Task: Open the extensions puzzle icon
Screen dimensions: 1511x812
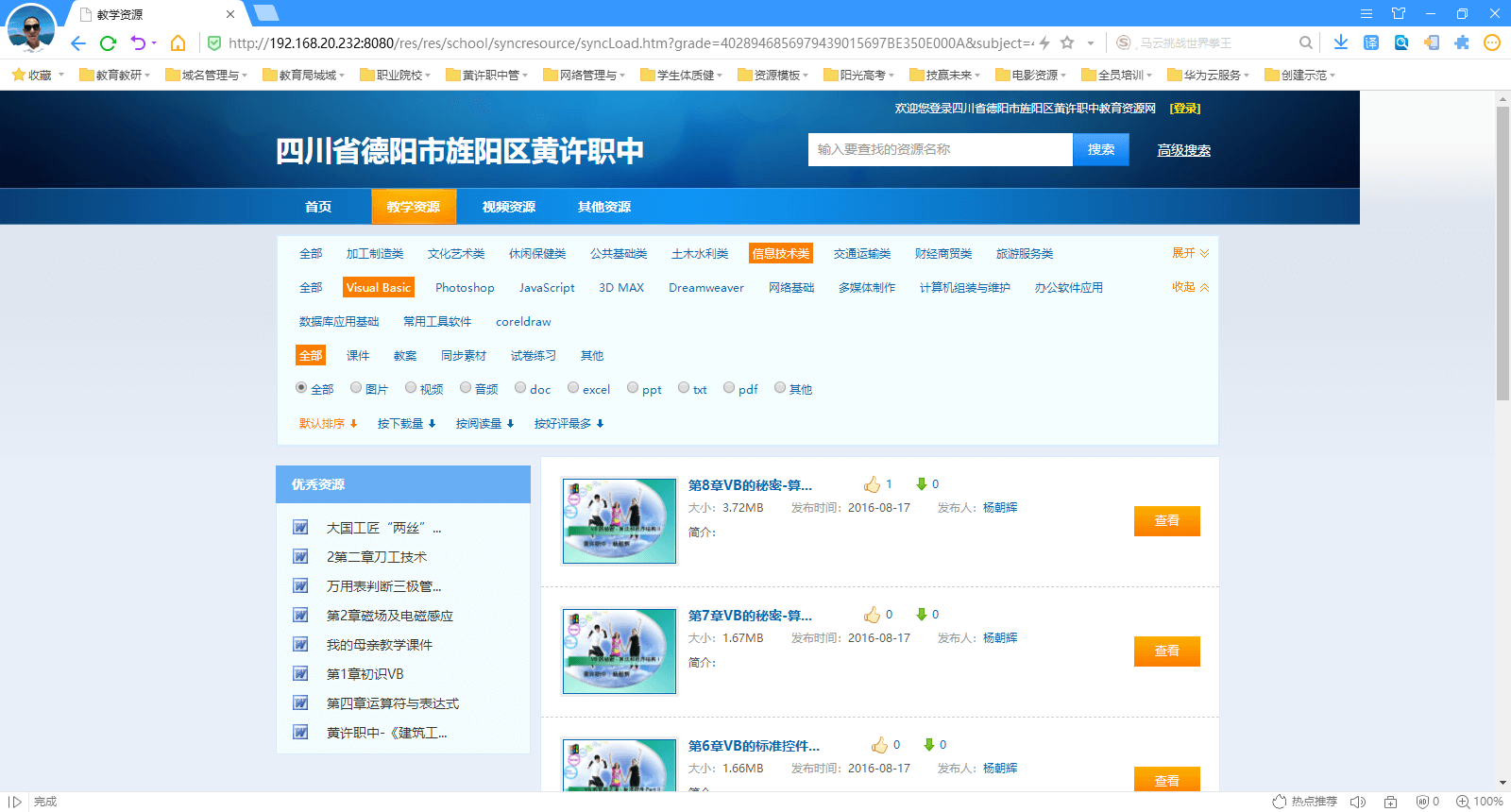Action: click(1462, 42)
